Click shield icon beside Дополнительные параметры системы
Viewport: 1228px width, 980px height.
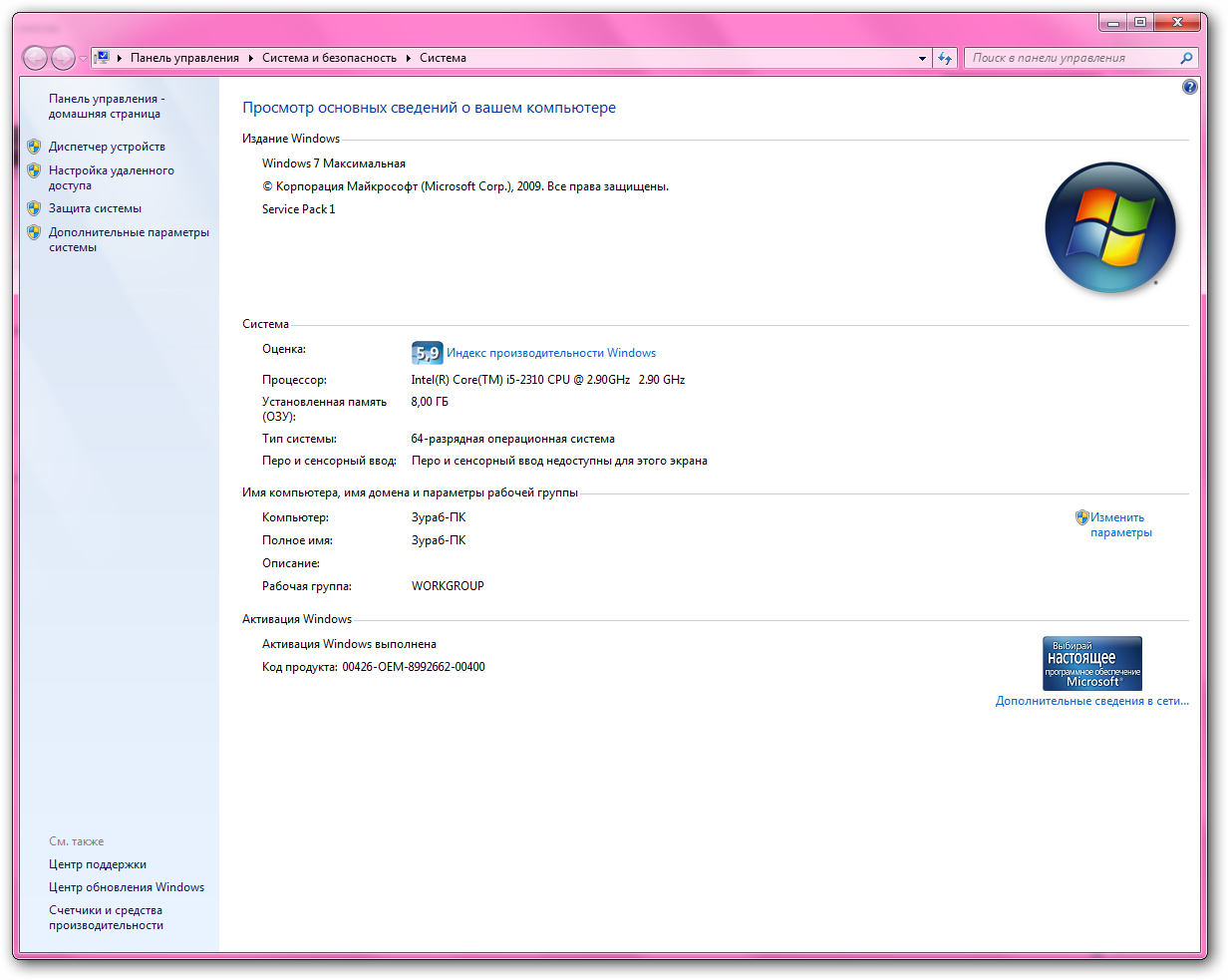click(x=34, y=232)
